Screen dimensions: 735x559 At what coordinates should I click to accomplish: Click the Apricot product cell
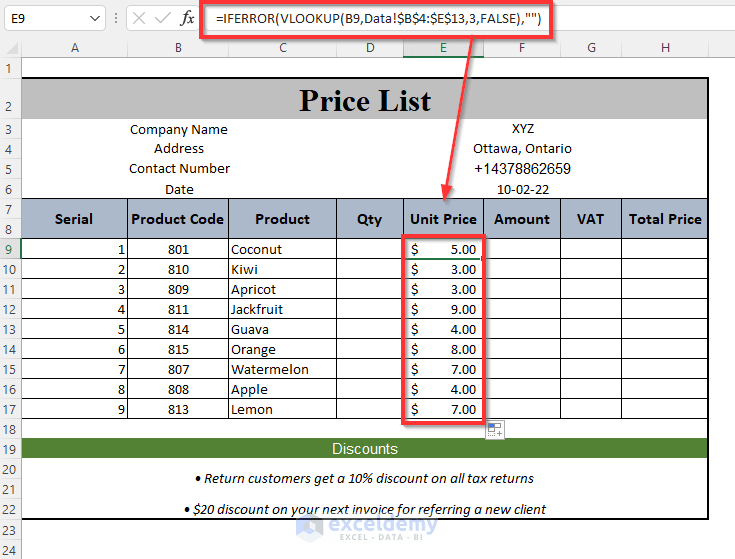tap(282, 290)
